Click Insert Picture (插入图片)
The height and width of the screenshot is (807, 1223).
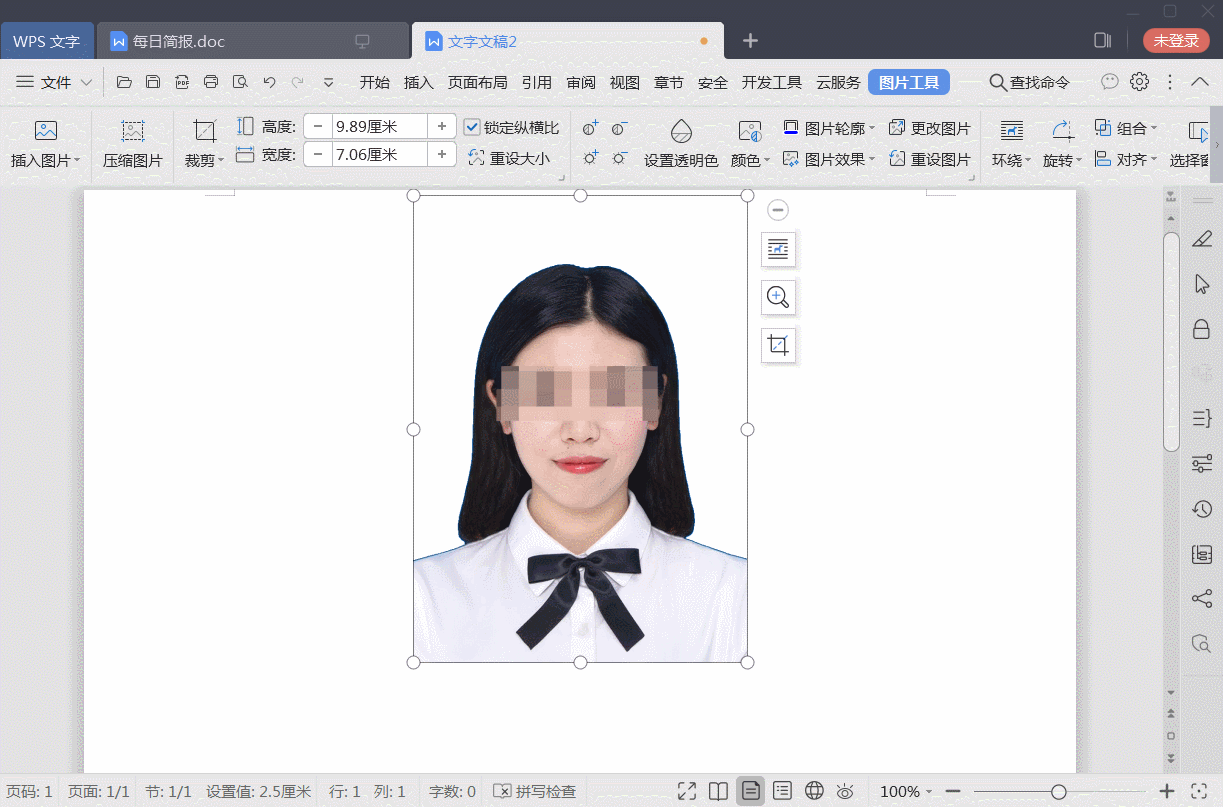(x=44, y=142)
